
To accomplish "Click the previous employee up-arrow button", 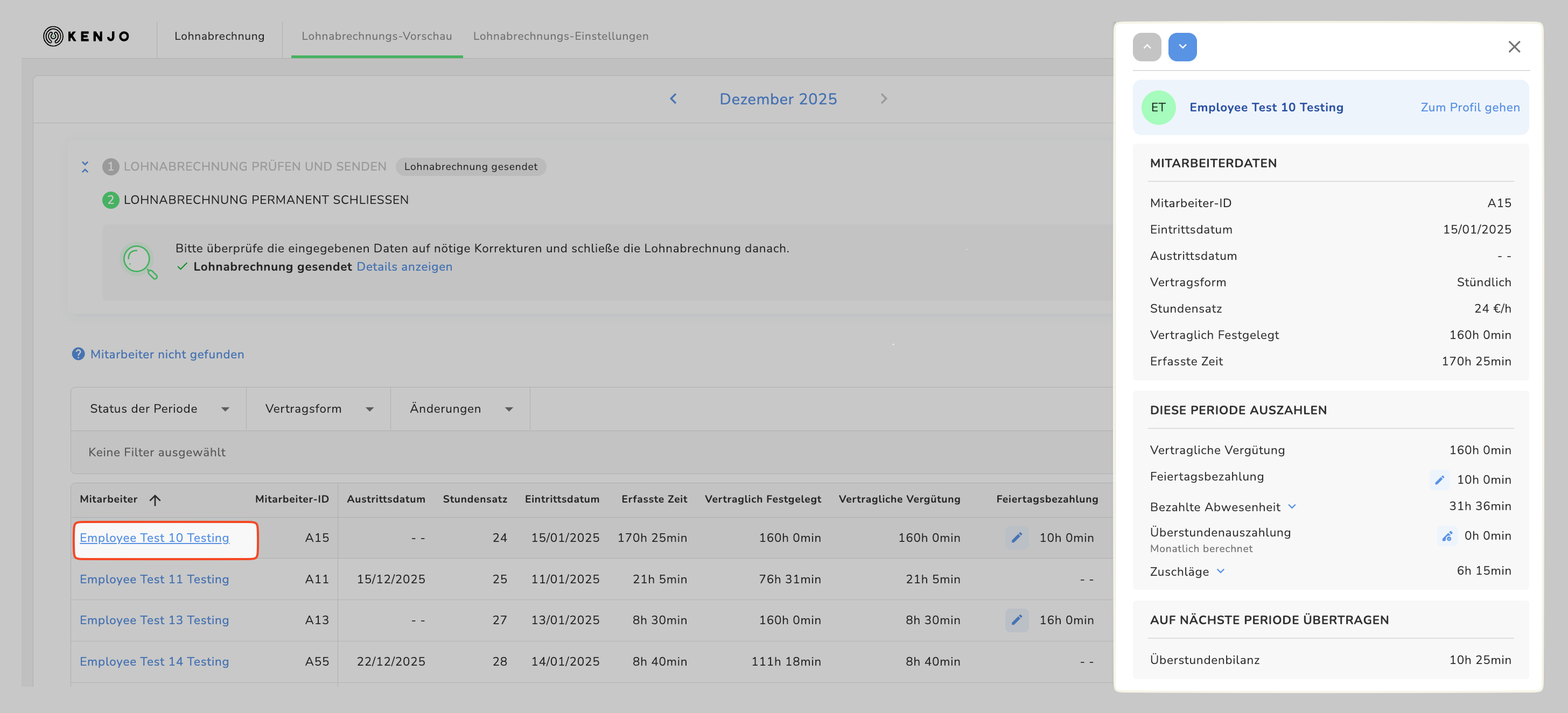I will click(x=1147, y=47).
